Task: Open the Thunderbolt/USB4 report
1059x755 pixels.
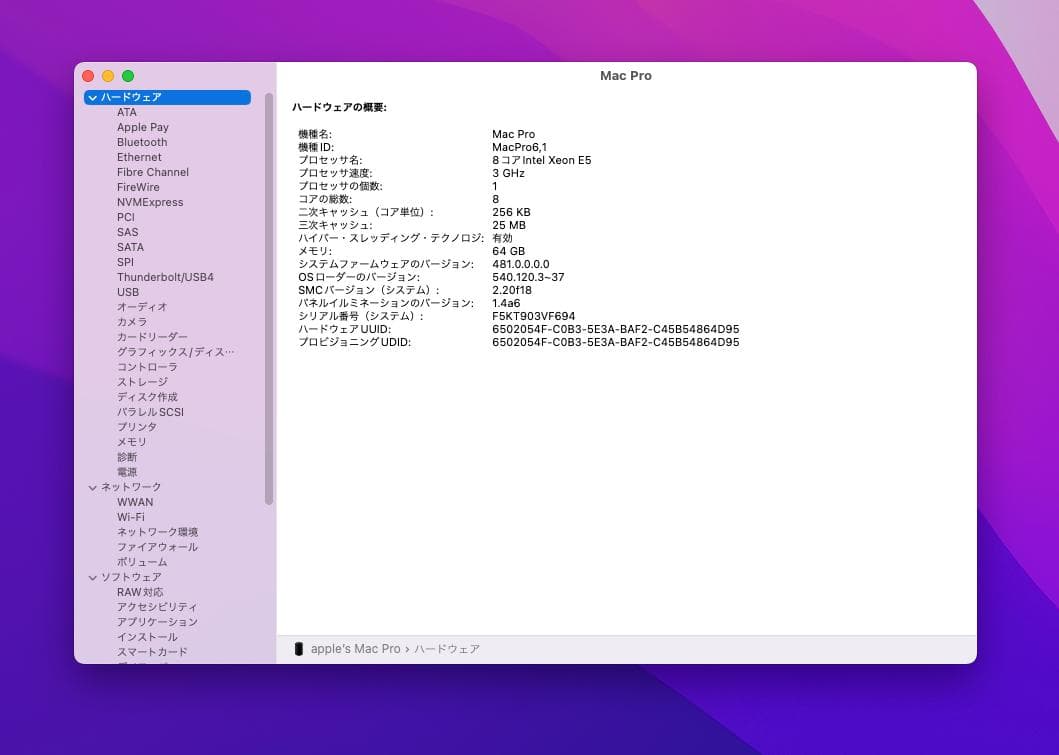Action: click(168, 277)
